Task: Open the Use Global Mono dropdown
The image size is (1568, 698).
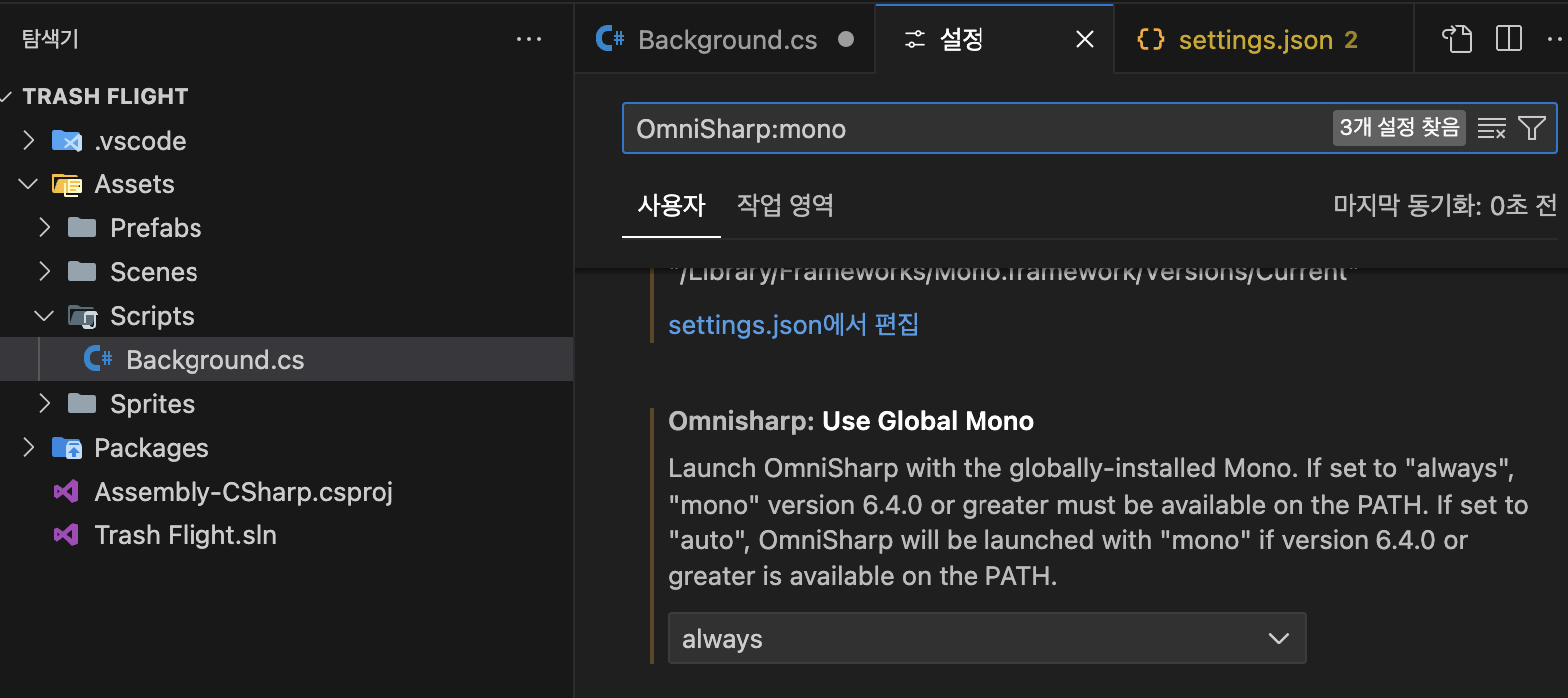Action: coord(986,639)
